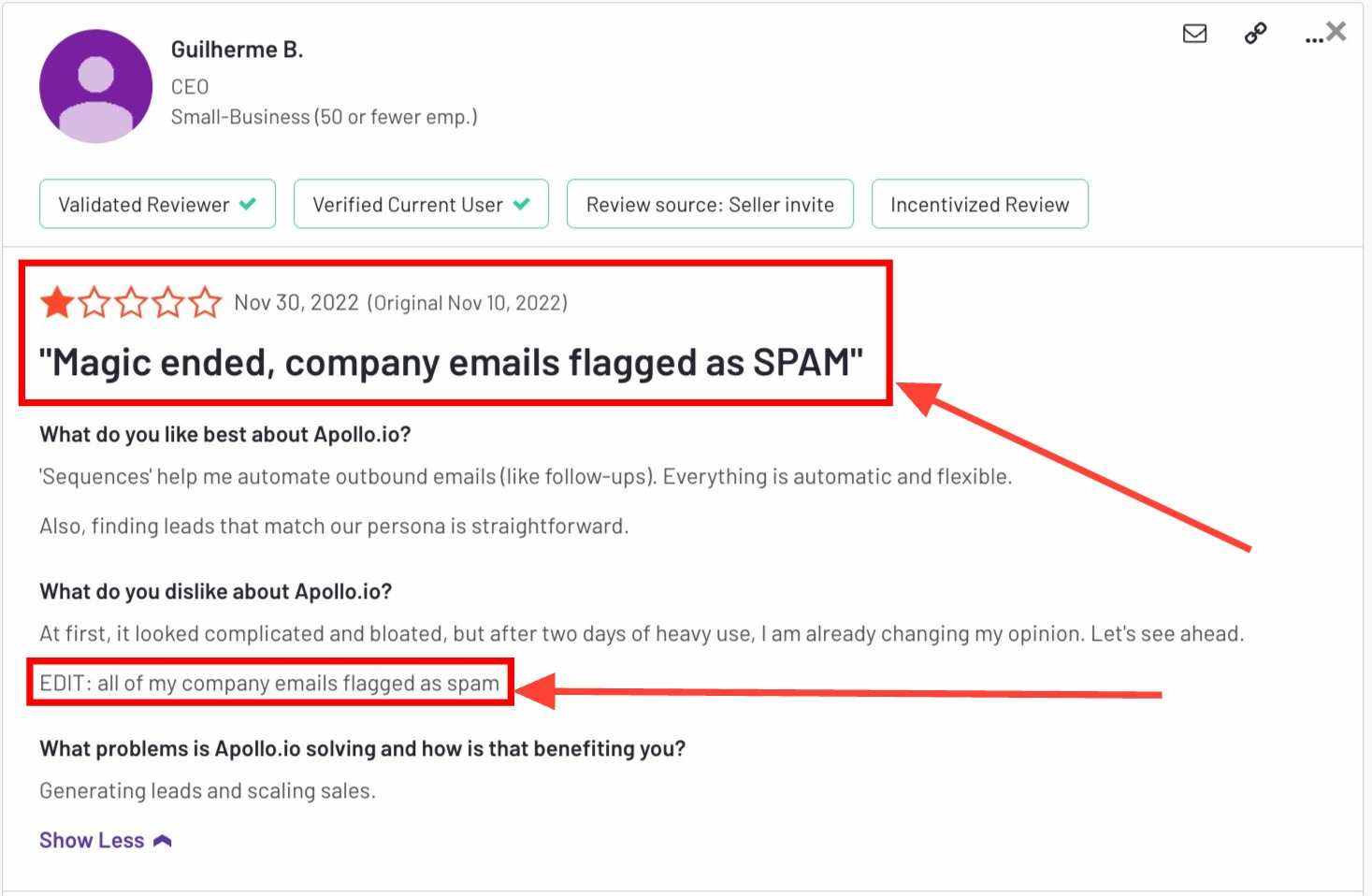Click the Validated Reviewer green checkmark
The image size is (1372, 896).
click(x=249, y=203)
